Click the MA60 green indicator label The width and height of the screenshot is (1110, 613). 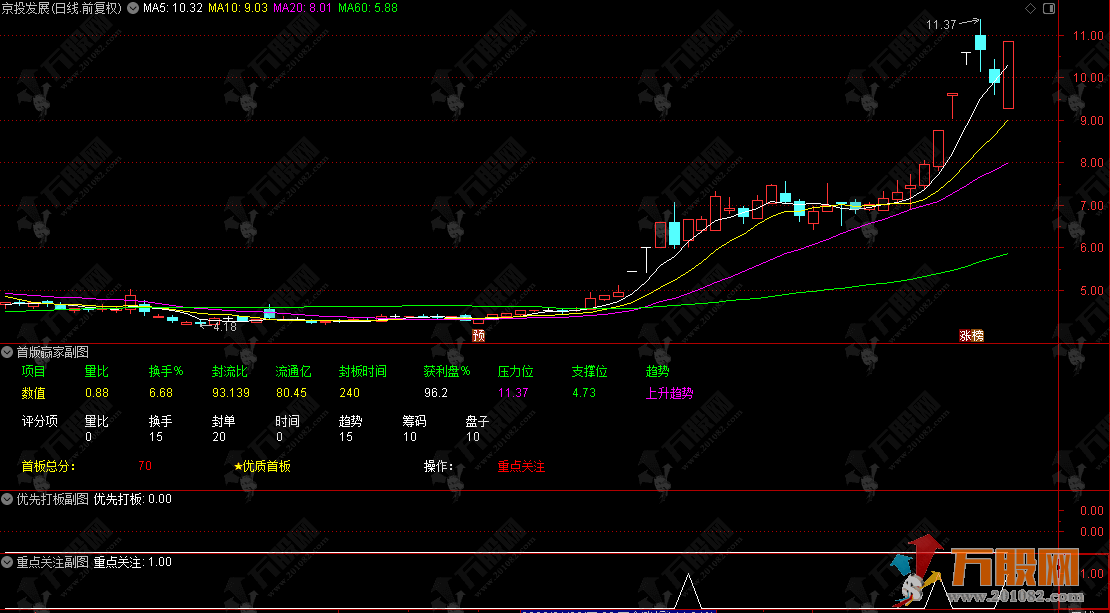368,8
